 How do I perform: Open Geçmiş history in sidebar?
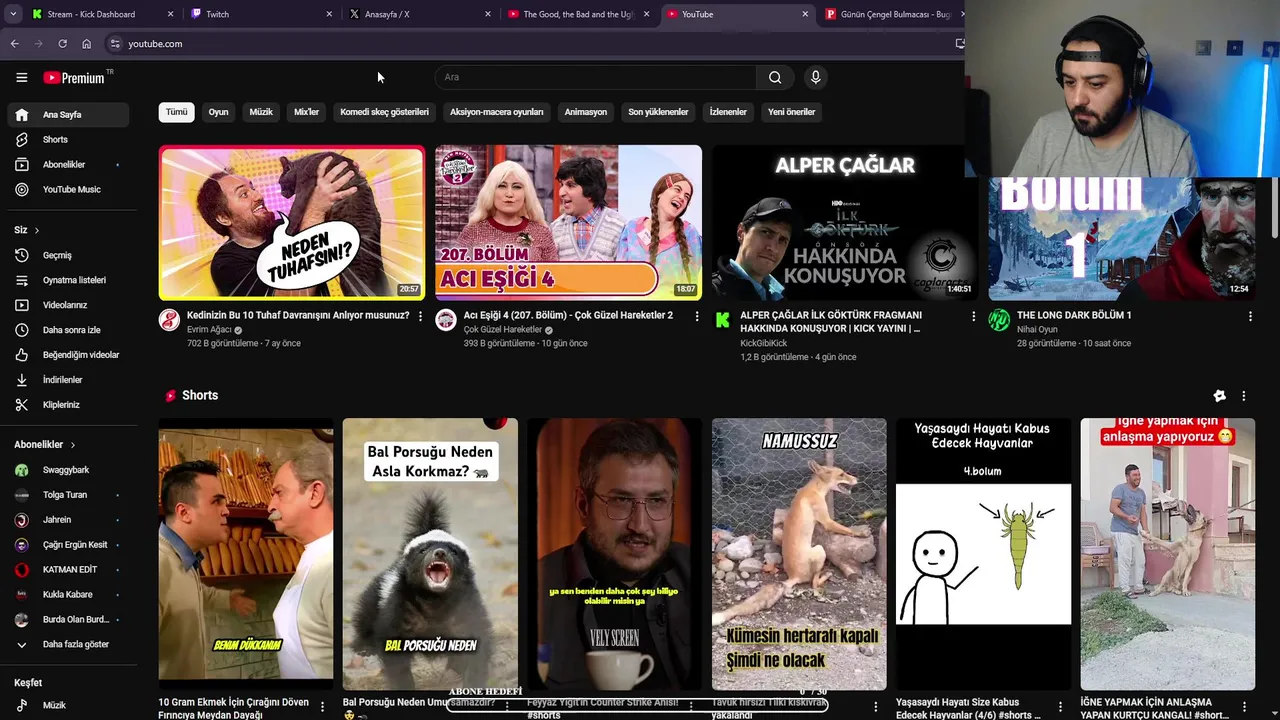68,255
